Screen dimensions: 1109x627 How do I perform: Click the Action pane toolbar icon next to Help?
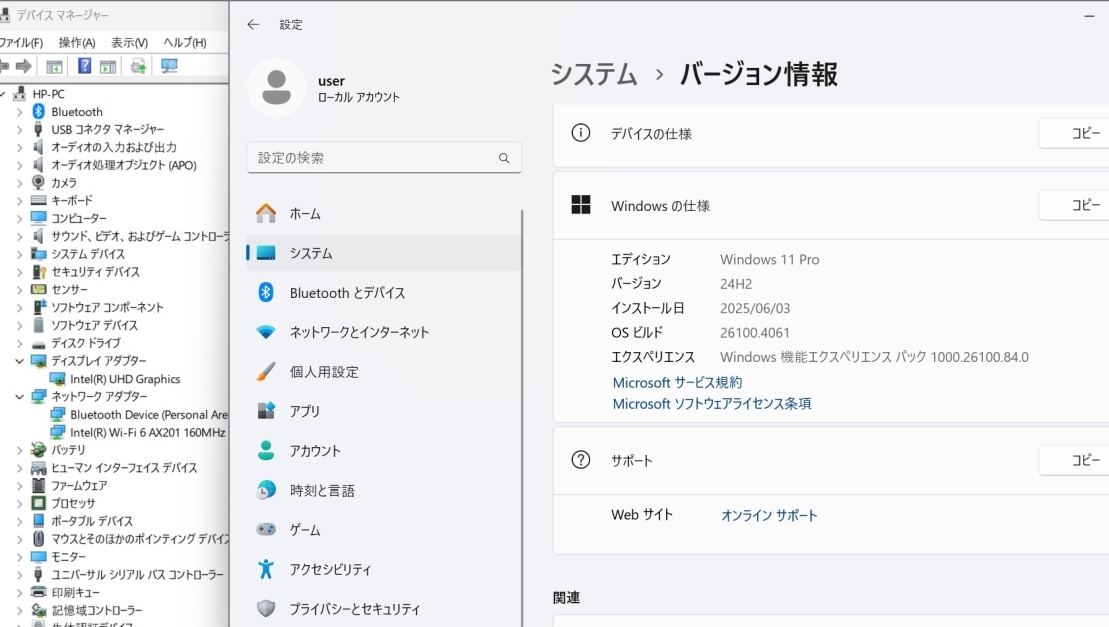click(x=108, y=66)
